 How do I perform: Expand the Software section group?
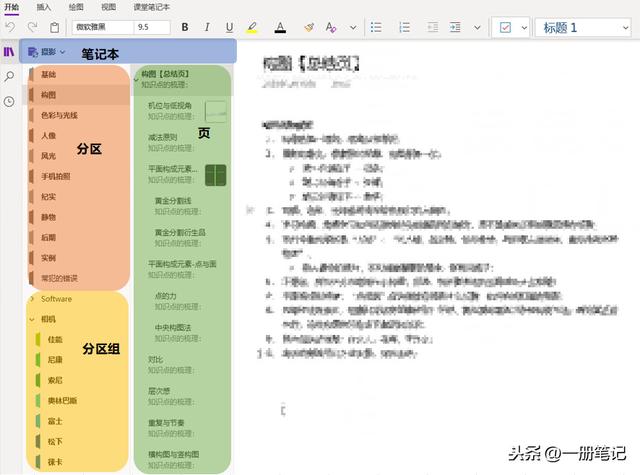[x=32, y=299]
